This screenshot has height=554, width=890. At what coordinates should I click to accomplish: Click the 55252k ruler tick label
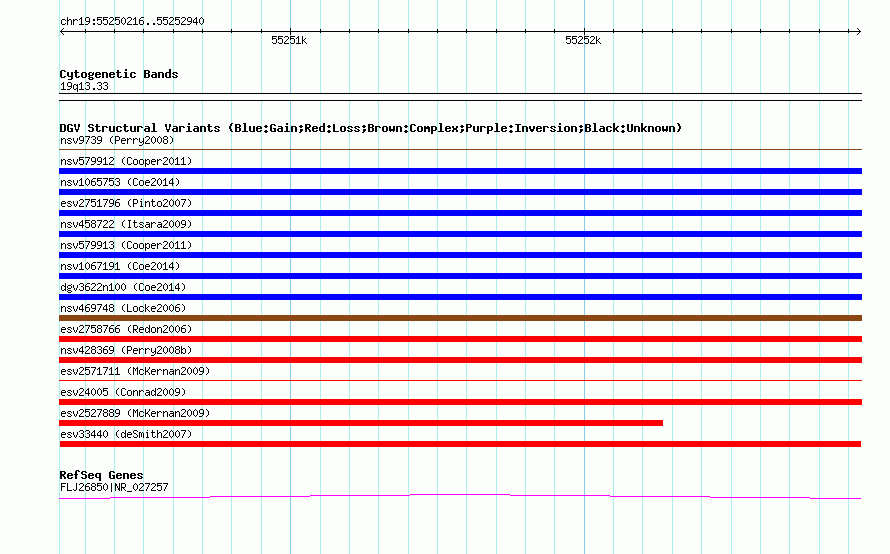point(583,40)
